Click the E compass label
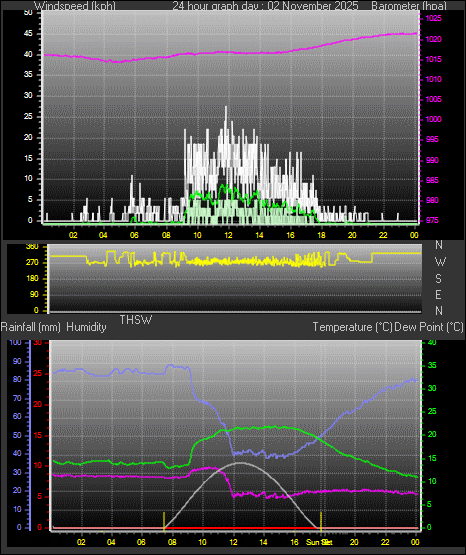The image size is (466, 555). tap(438, 294)
